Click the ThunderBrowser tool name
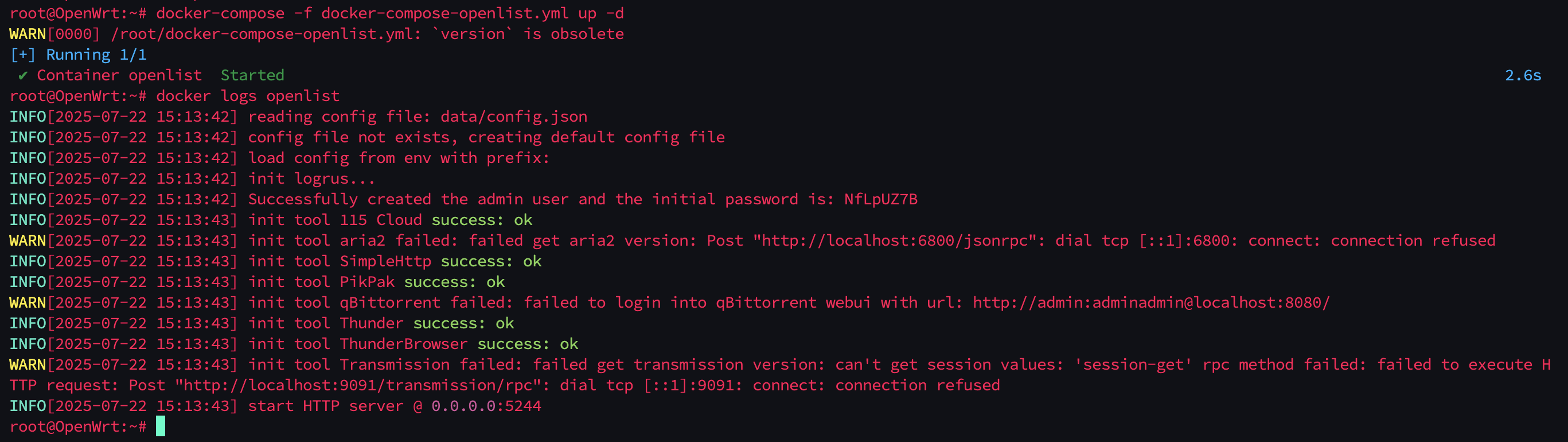The height and width of the screenshot is (442, 1568). click(404, 344)
